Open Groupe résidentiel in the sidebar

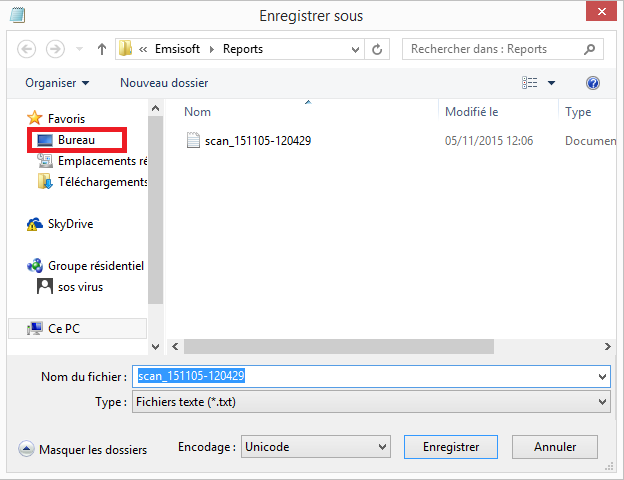coord(95,266)
